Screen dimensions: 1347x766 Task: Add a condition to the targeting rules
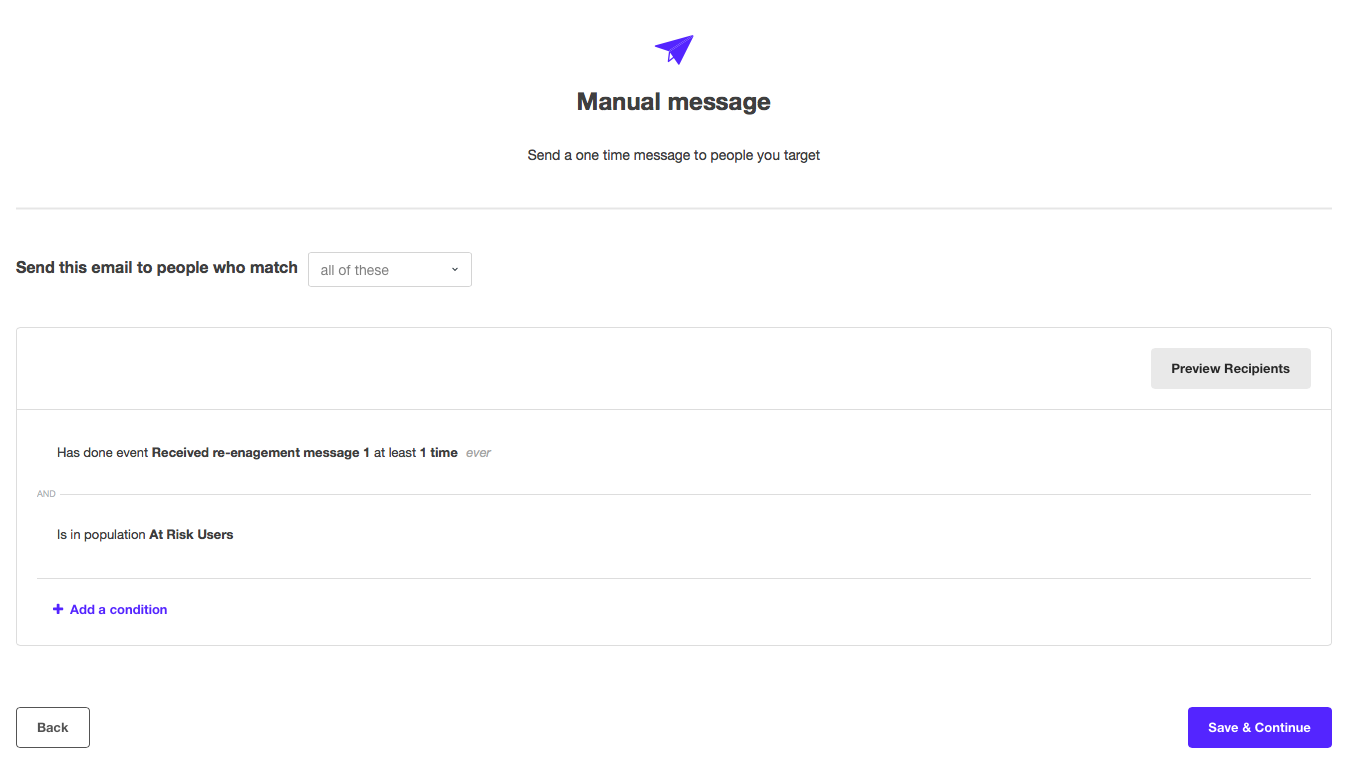(110, 609)
